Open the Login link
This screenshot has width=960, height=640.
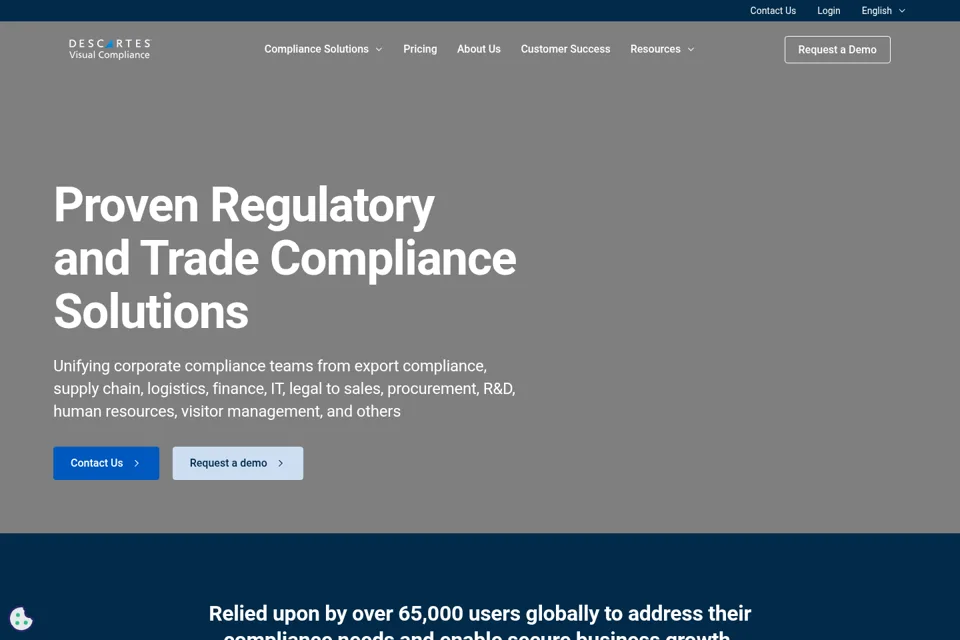(x=828, y=10)
